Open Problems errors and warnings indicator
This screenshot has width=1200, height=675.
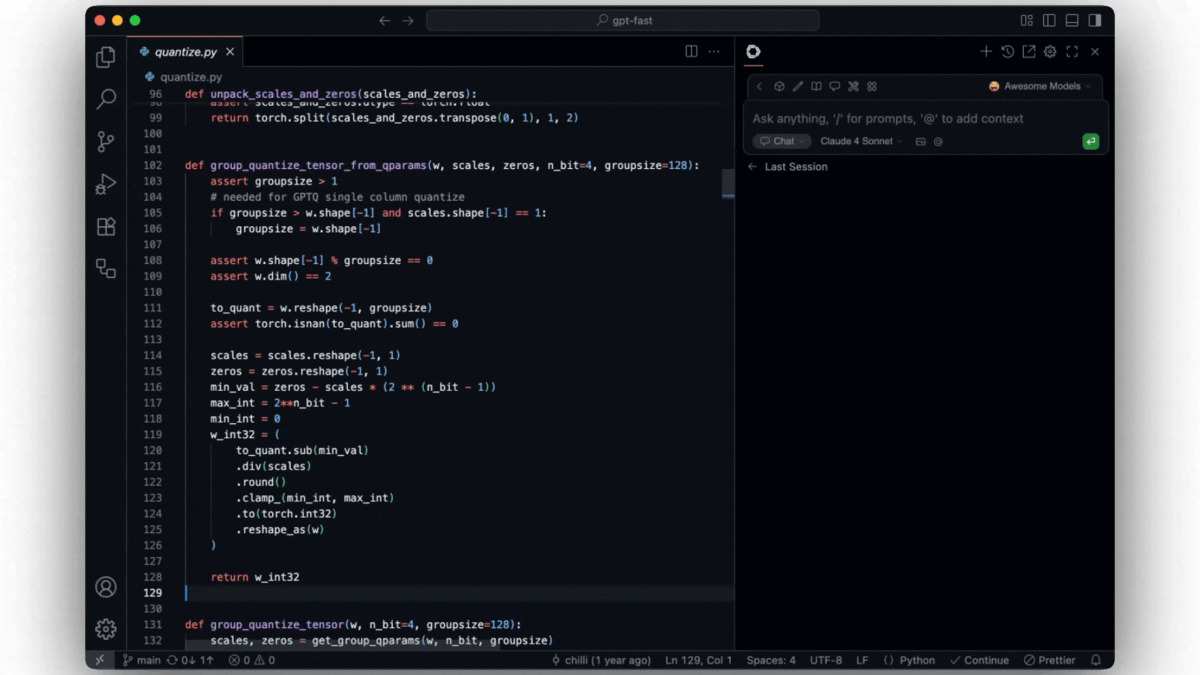tap(252, 660)
